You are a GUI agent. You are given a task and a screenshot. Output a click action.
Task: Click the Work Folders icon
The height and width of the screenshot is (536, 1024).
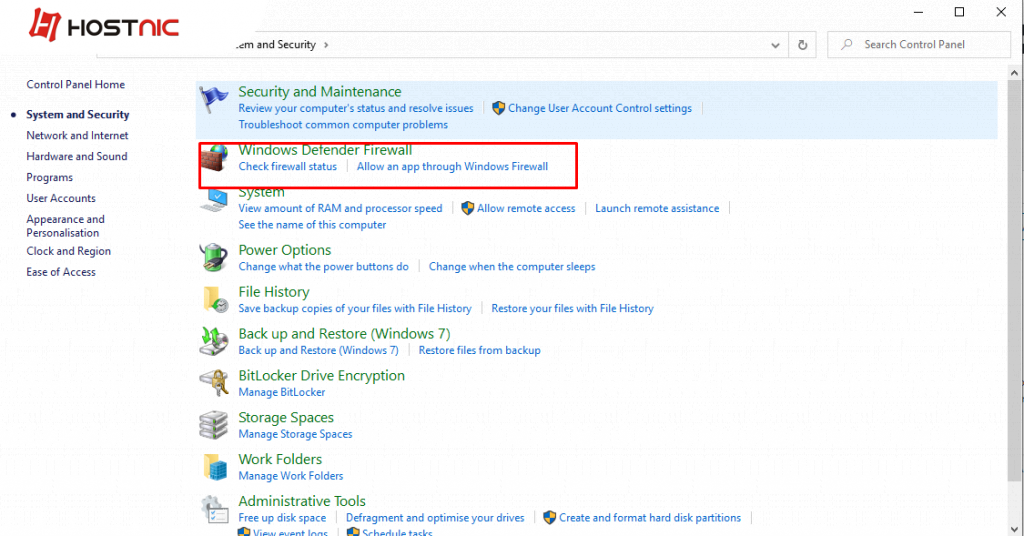coord(215,467)
